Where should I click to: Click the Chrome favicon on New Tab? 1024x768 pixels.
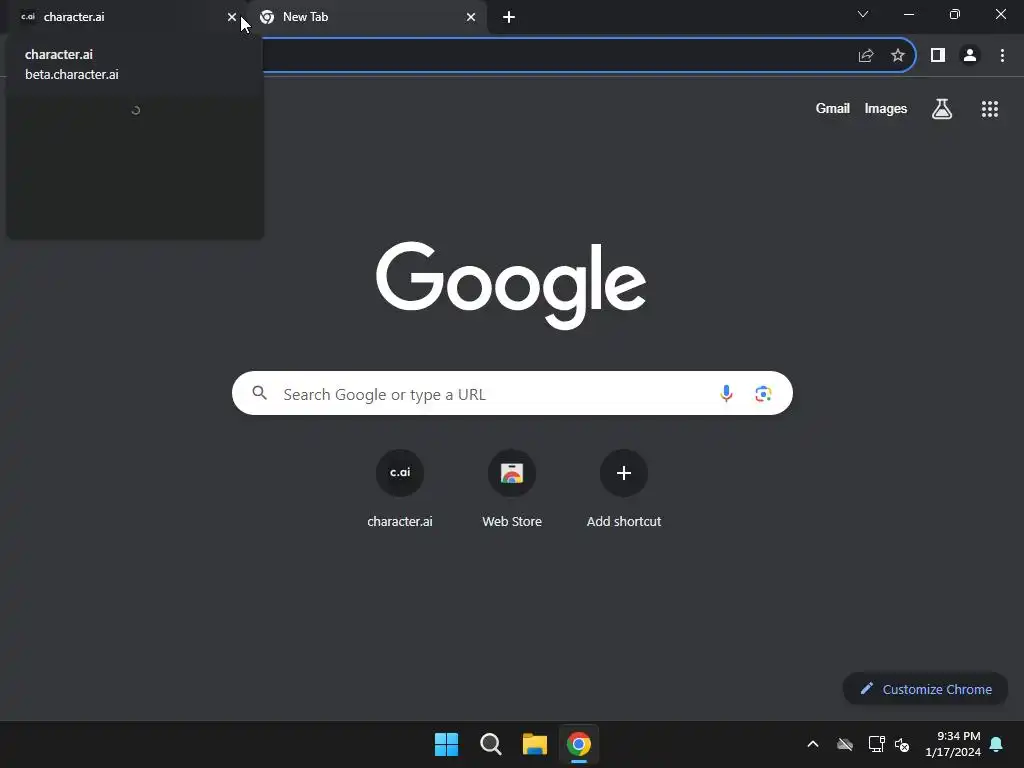coord(267,17)
